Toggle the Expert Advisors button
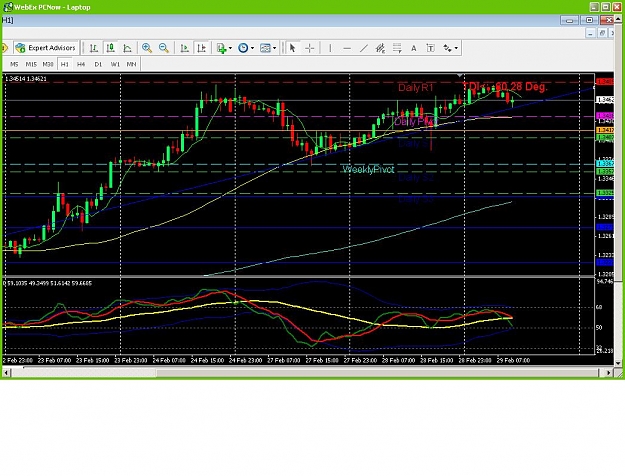 tap(45, 48)
